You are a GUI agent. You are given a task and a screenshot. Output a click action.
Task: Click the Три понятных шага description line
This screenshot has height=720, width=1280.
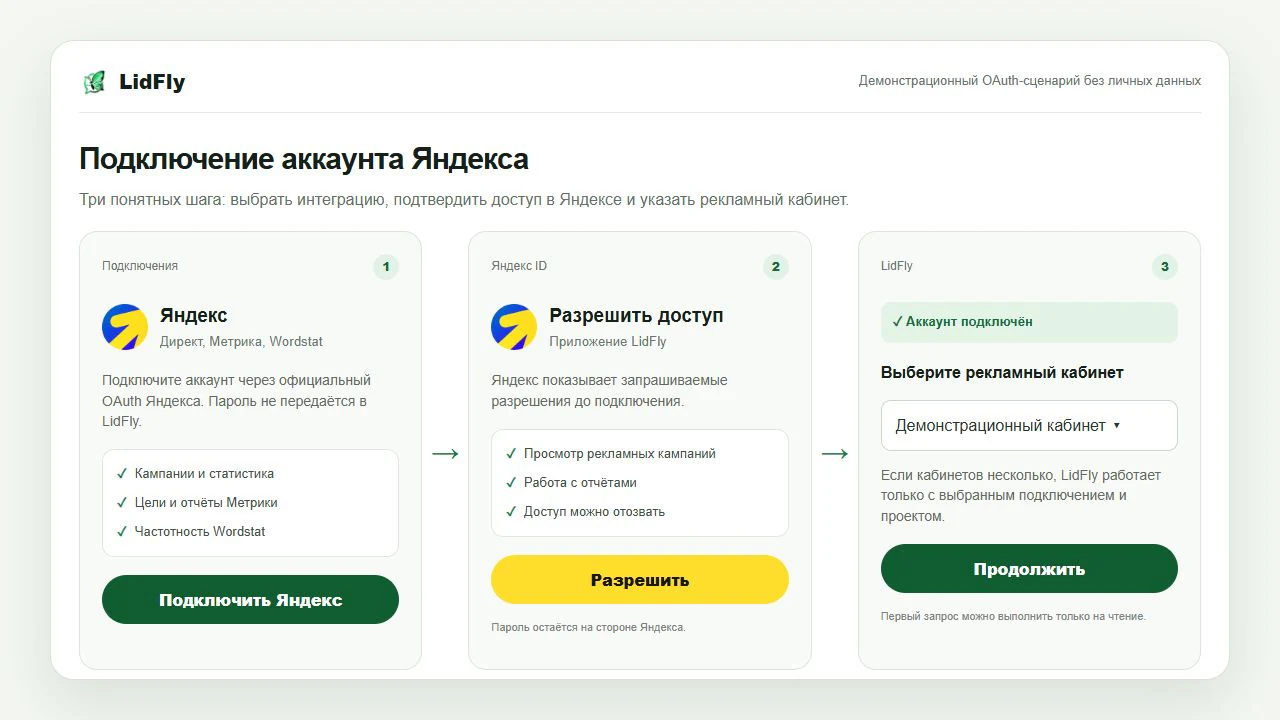[464, 200]
